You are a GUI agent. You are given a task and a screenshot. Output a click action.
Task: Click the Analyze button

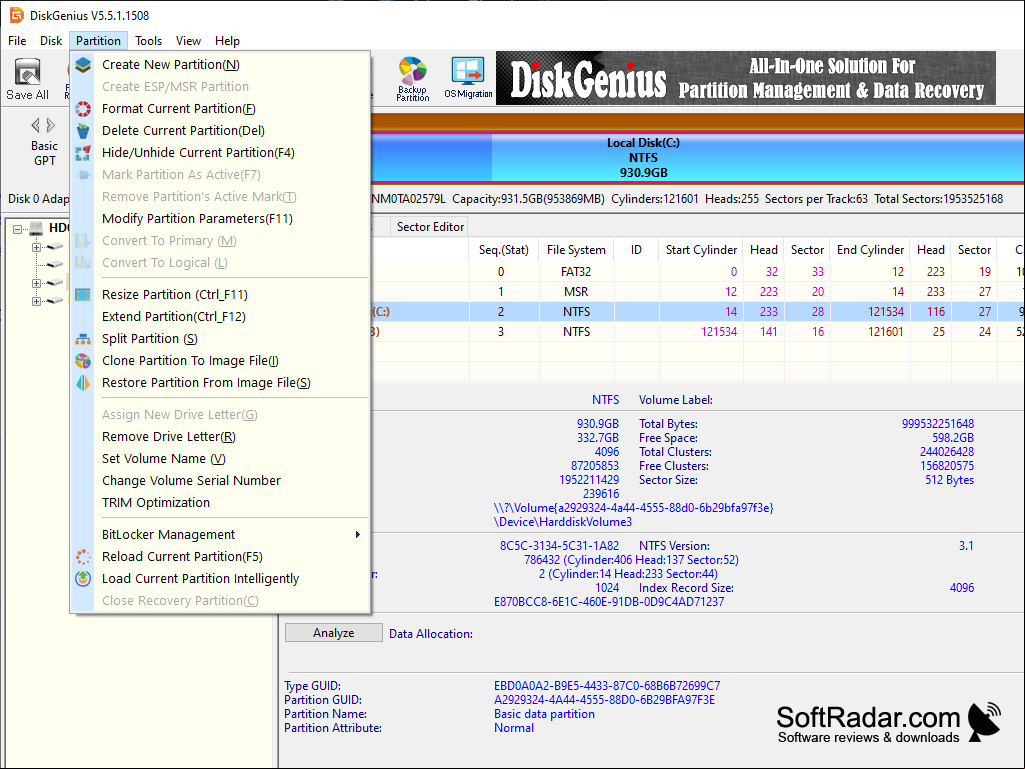click(333, 633)
